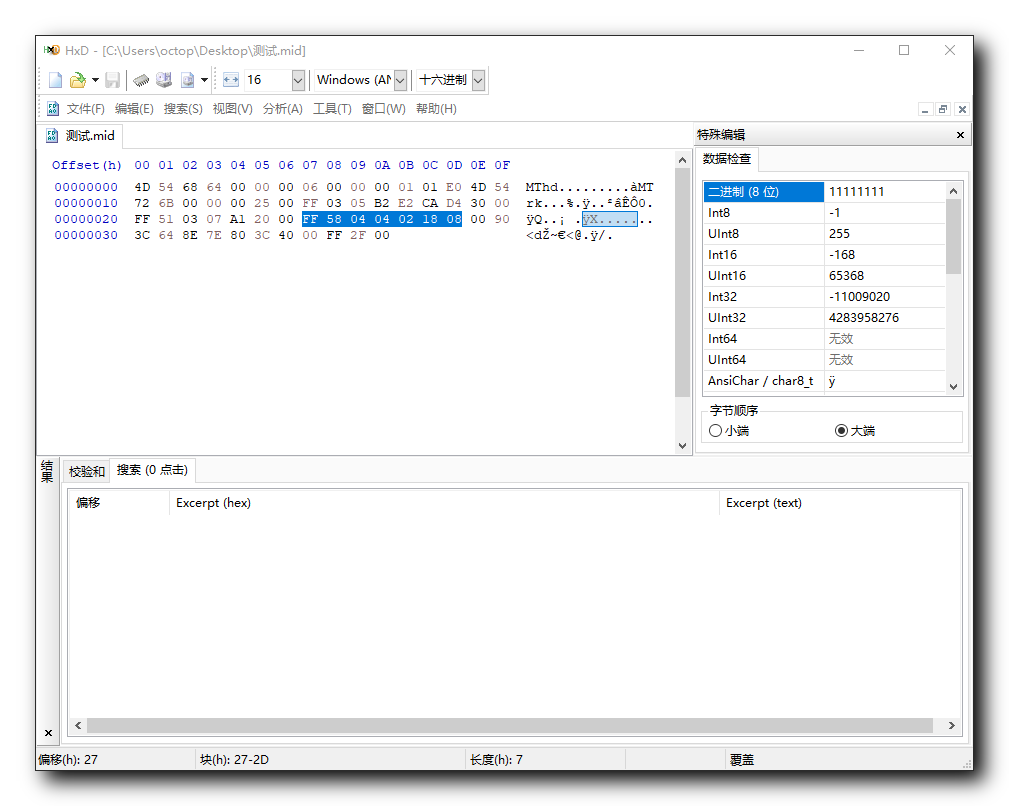This screenshot has height=806, width=1009.
Task: Open the bytes per row 16 dropdown
Action: [298, 80]
